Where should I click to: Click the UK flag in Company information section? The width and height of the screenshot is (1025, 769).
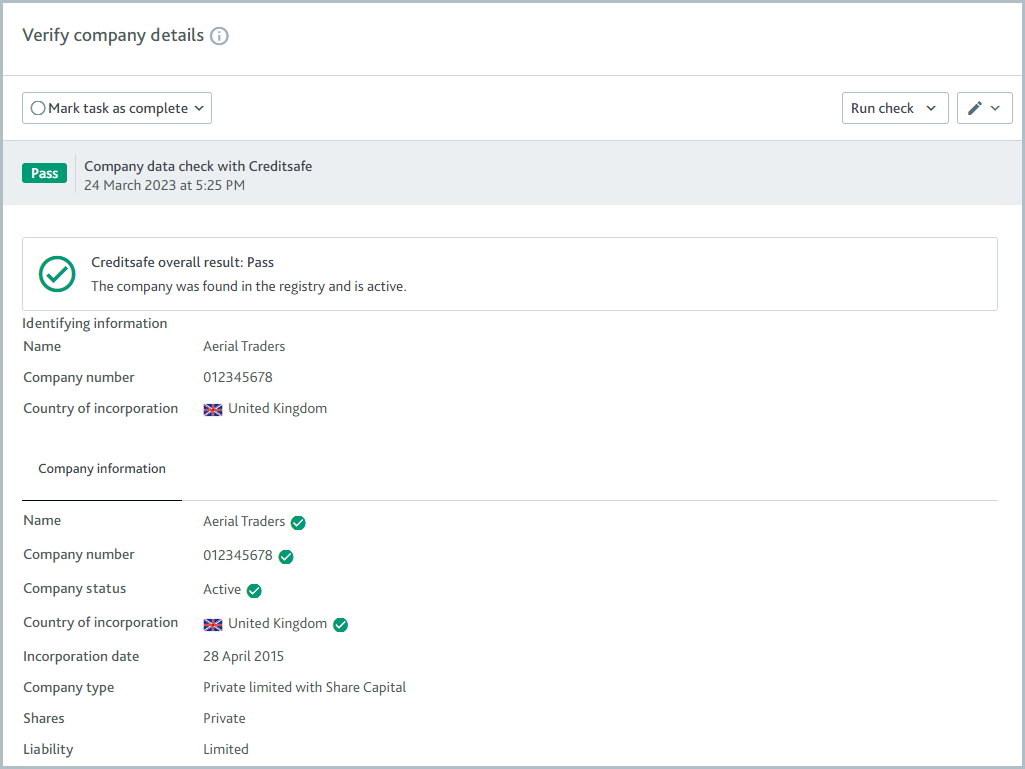[212, 623]
